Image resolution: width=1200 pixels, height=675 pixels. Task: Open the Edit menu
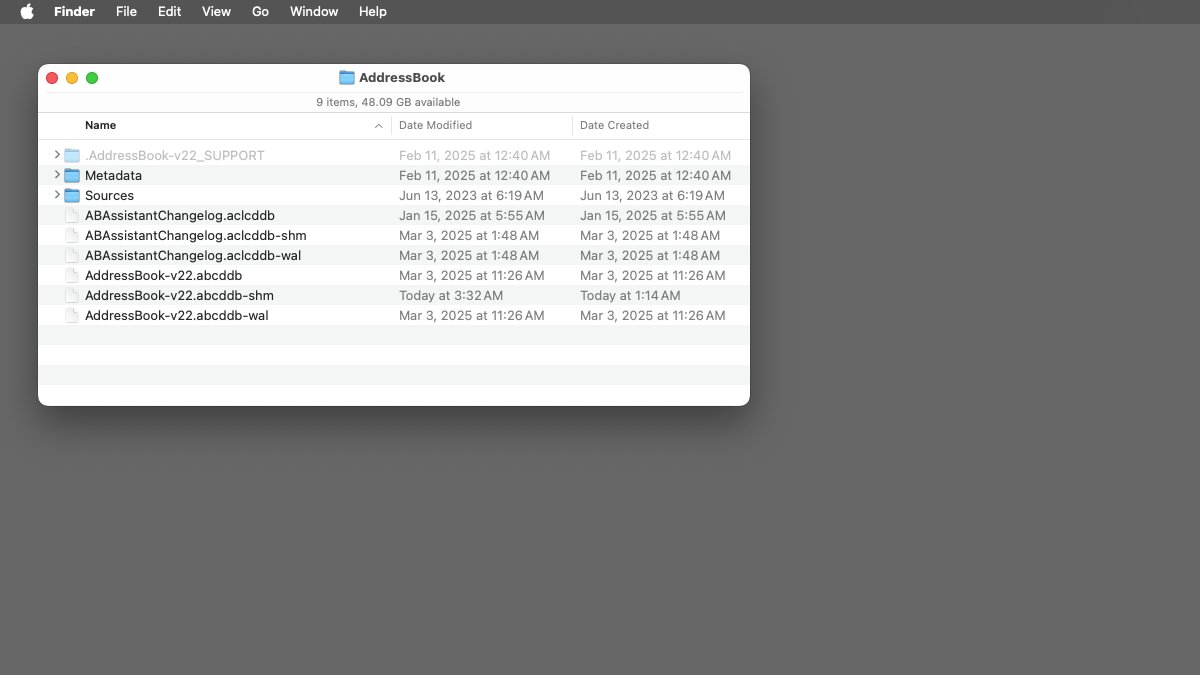169,12
